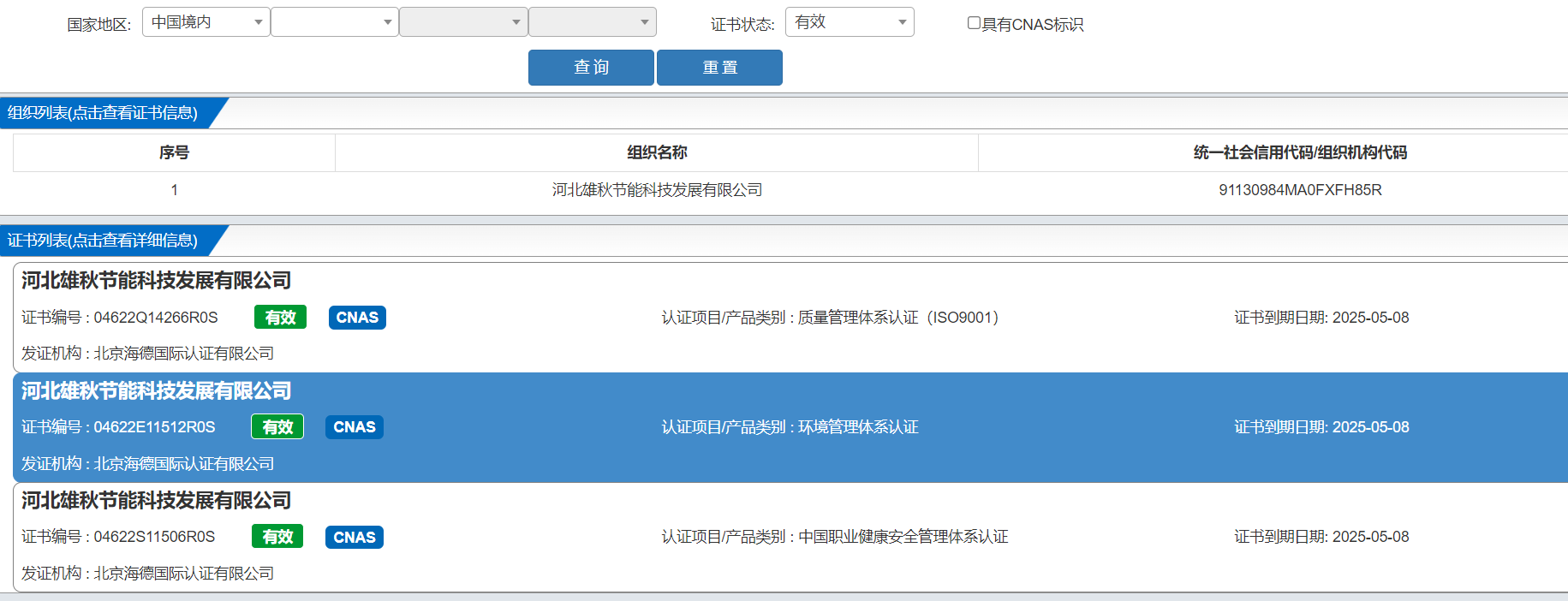The height and width of the screenshot is (601, 1568).
Task: Click 环境管理体系认证 certification category text
Action: pos(858,427)
